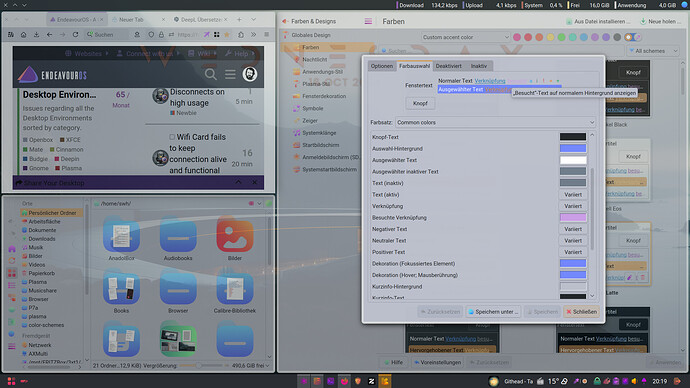
Task: Click the Speichern unter button
Action: 493,311
